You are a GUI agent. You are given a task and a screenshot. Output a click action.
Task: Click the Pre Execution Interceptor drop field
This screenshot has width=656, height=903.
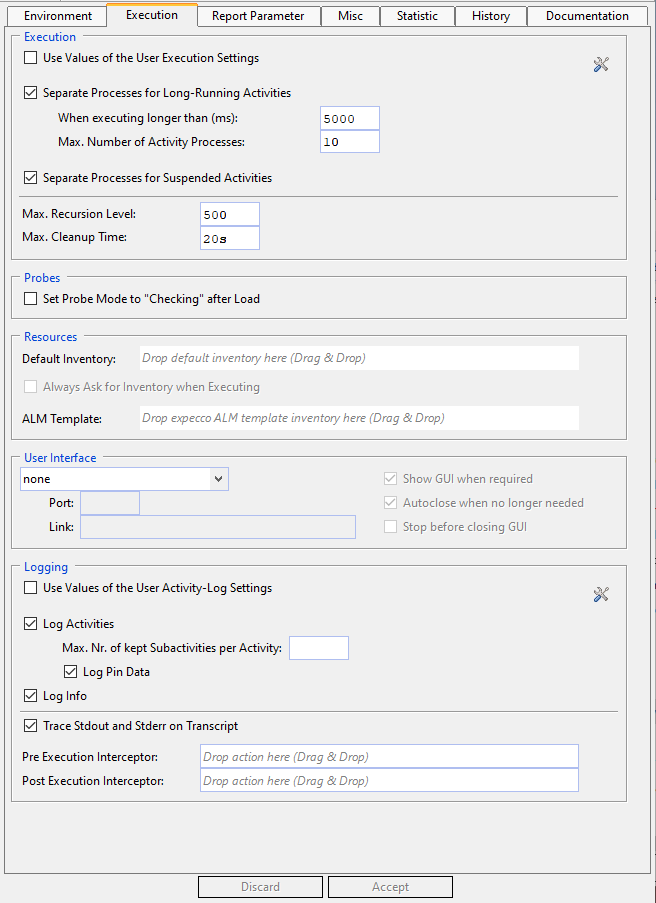pos(389,757)
